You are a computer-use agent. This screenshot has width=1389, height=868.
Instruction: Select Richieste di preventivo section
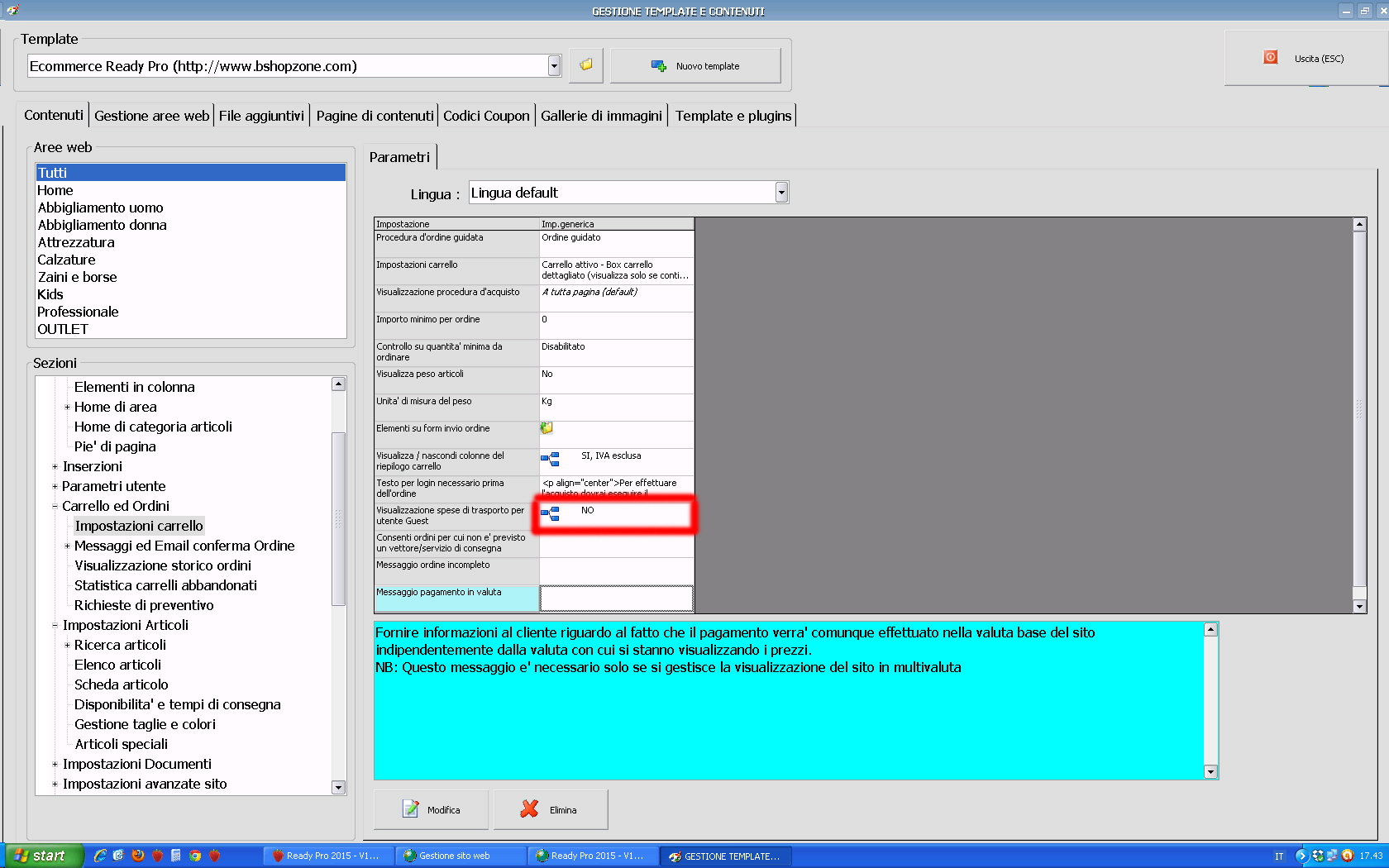click(144, 605)
